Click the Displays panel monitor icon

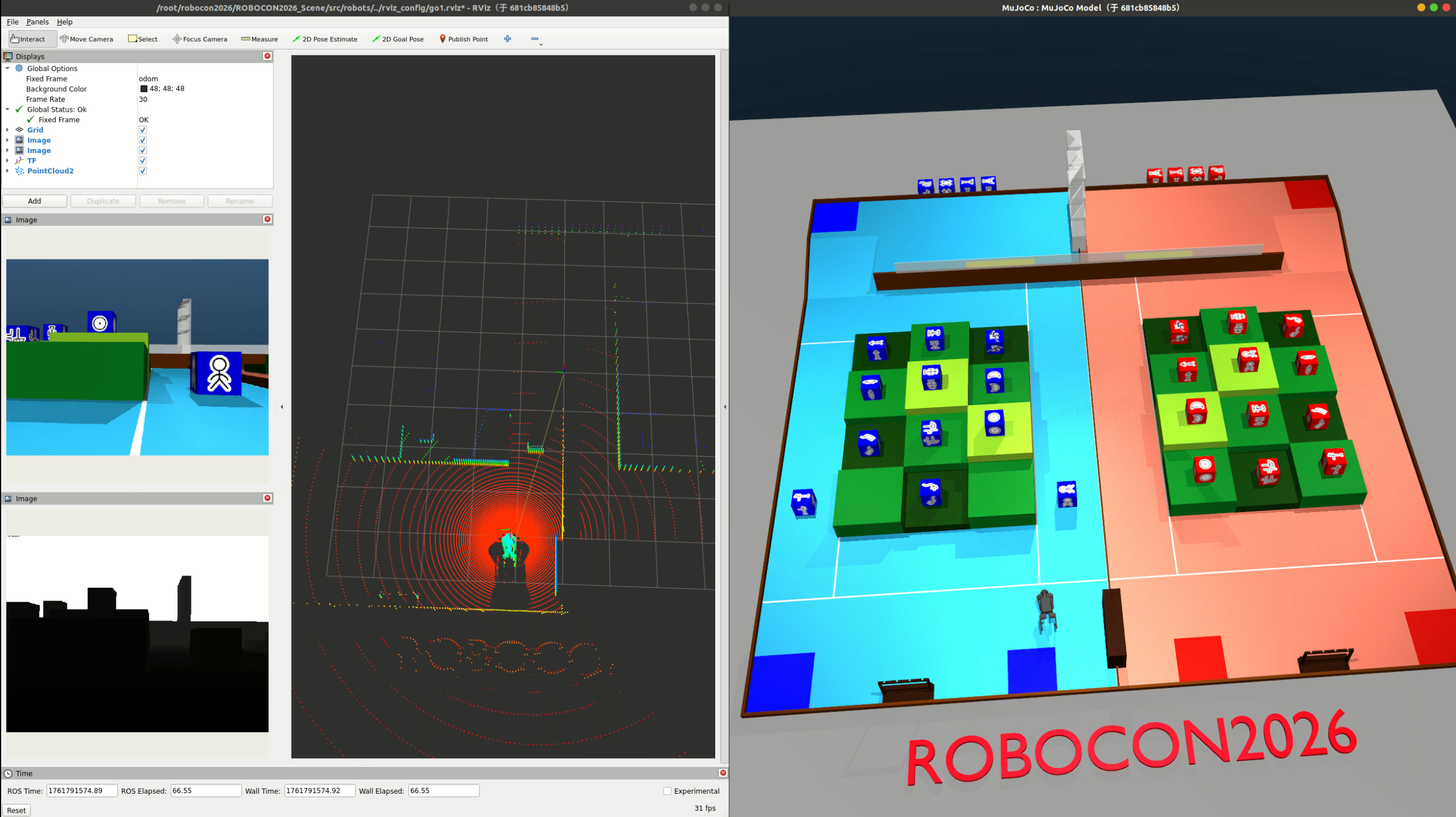pyautogui.click(x=8, y=56)
